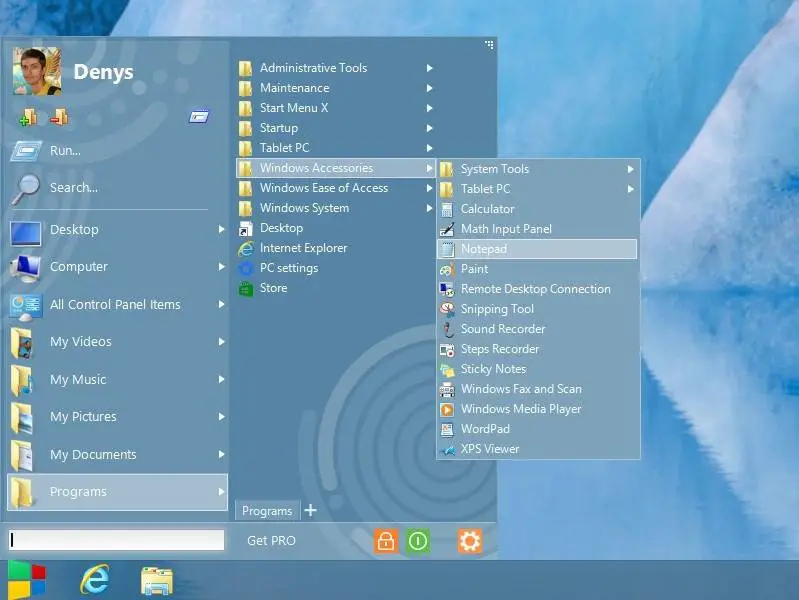Screen dimensions: 799x600
Task: Click the green power button
Action: pyautogui.click(x=418, y=541)
